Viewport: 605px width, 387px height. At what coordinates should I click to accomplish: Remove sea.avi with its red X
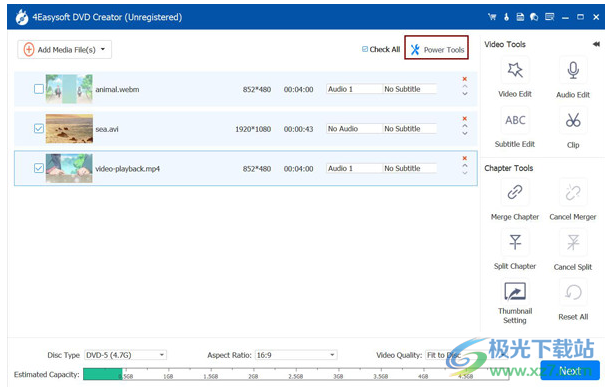(465, 118)
